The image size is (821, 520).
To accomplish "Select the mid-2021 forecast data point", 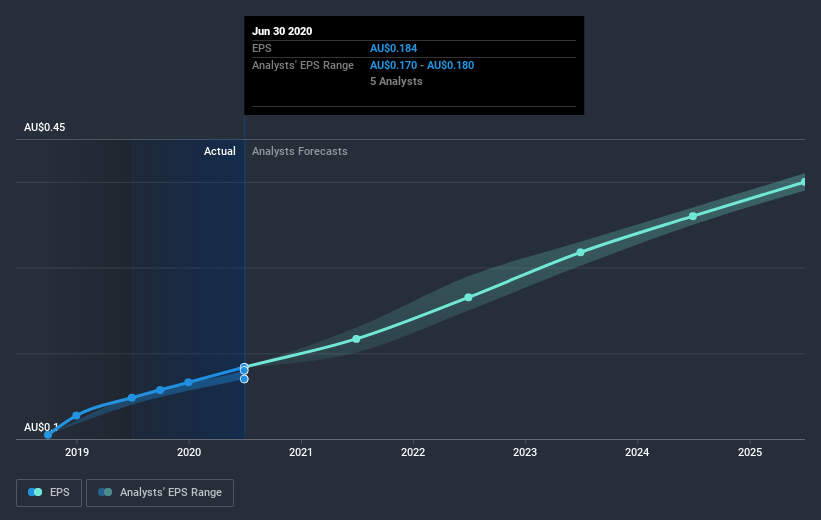I will 356,339.
